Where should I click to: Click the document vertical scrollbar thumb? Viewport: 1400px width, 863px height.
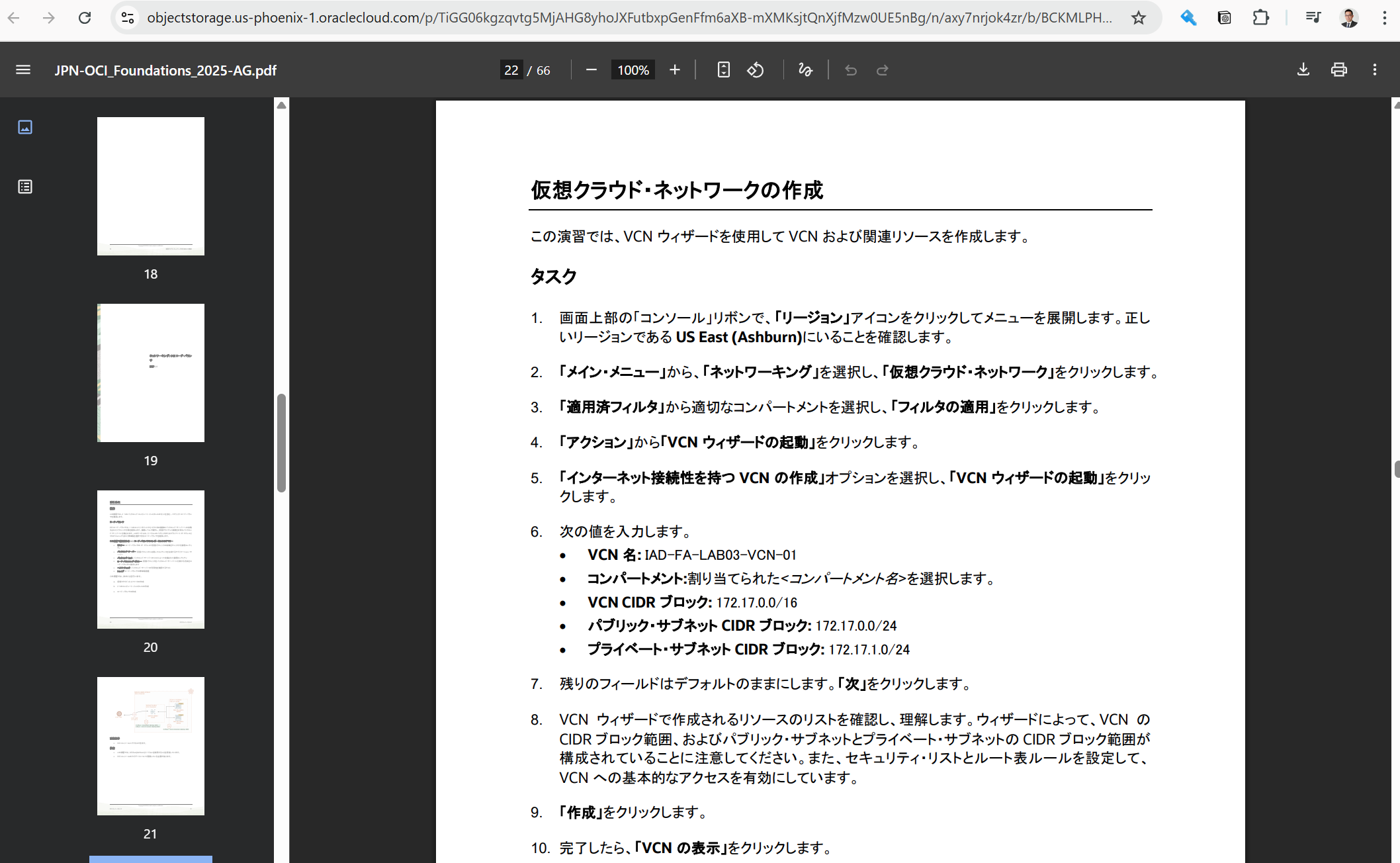pyautogui.click(x=1397, y=469)
